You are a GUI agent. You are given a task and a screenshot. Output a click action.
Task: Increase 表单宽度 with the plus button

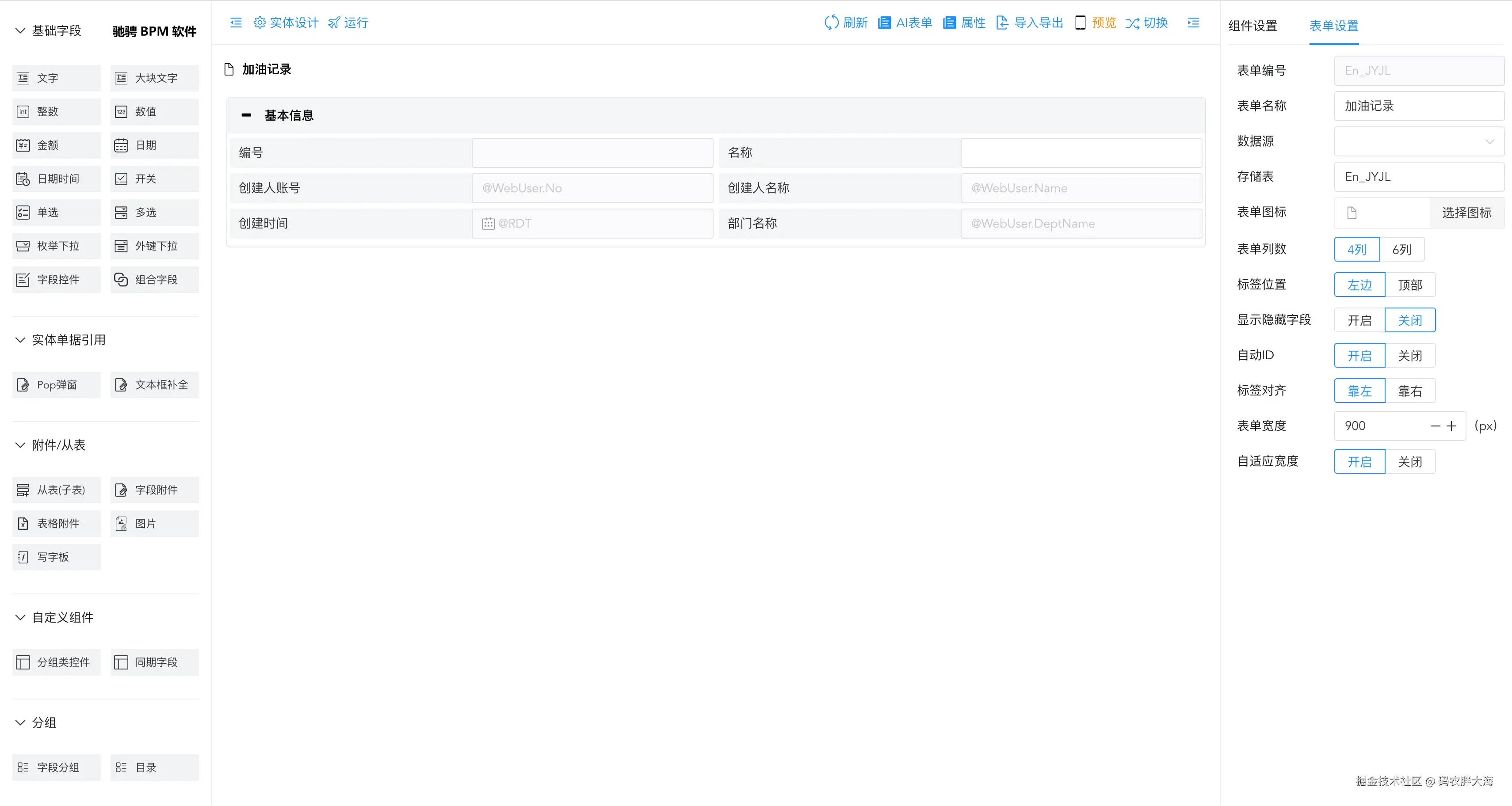(1451, 426)
